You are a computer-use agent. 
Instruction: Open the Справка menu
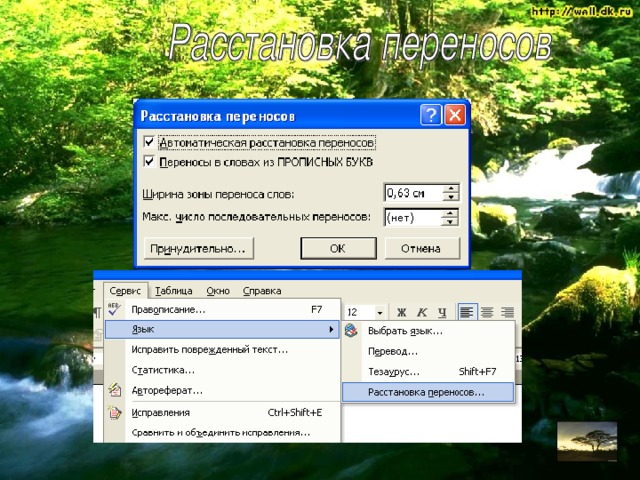pos(262,291)
